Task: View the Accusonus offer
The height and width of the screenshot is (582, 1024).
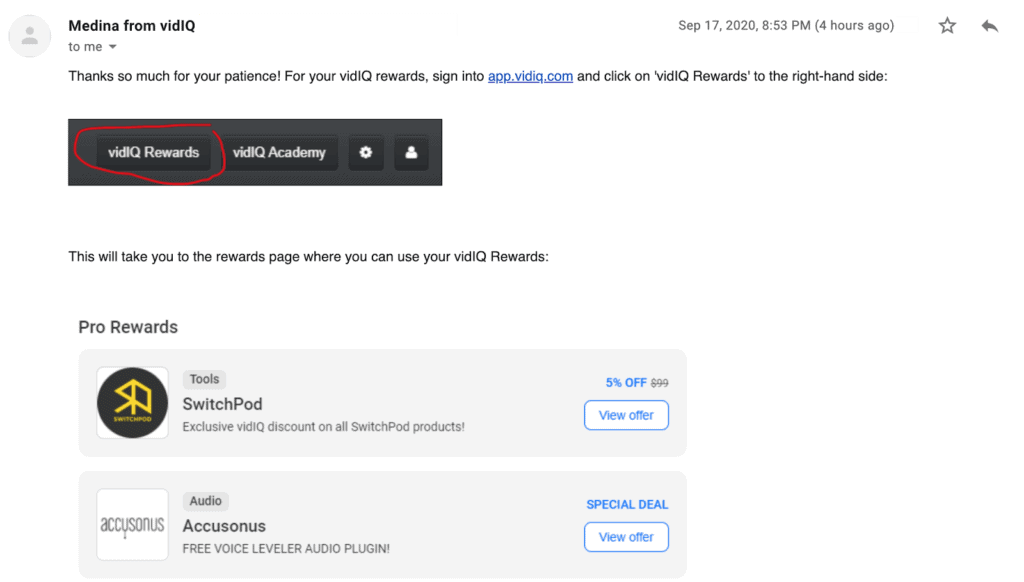Action: click(x=626, y=537)
